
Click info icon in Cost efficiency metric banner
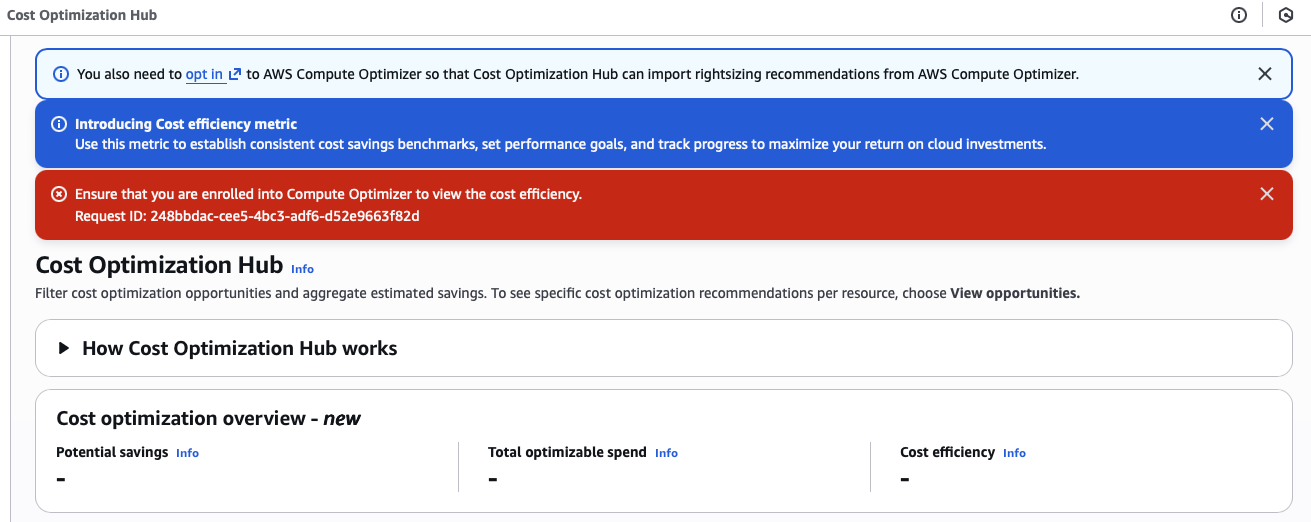pyautogui.click(x=59, y=124)
